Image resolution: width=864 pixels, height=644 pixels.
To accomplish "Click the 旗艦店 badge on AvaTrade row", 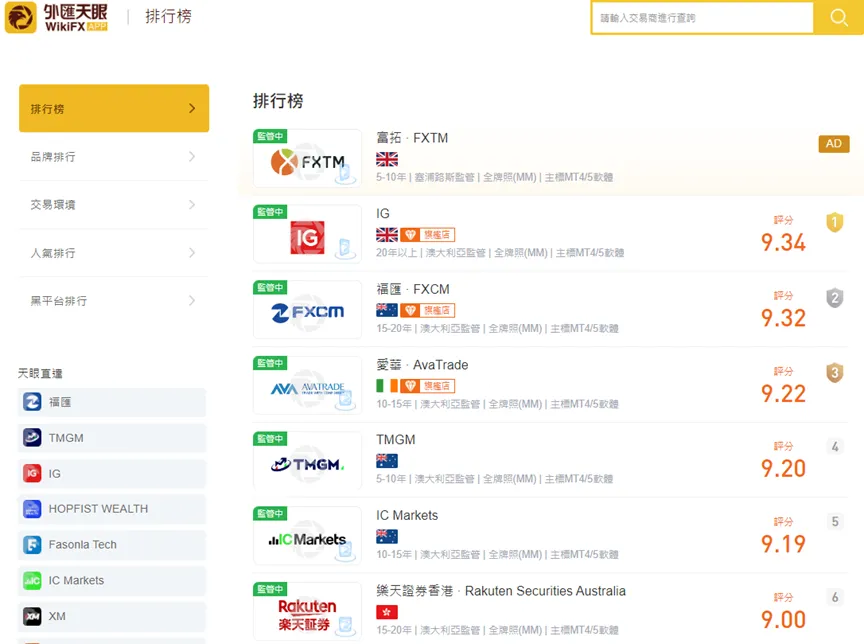I will point(428,386).
